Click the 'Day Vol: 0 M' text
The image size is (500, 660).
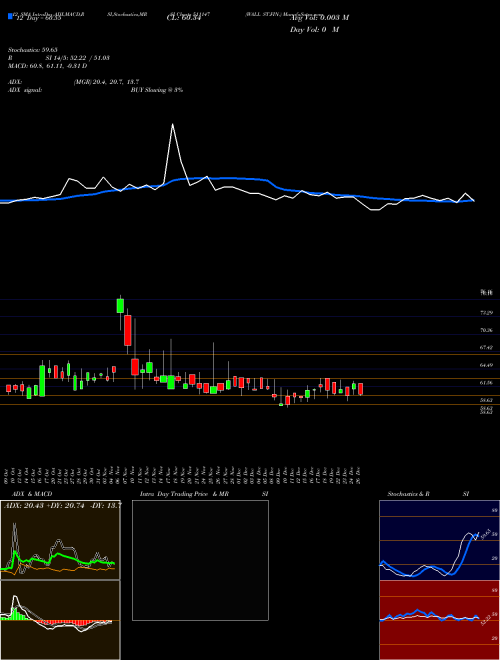pyautogui.click(x=314, y=30)
